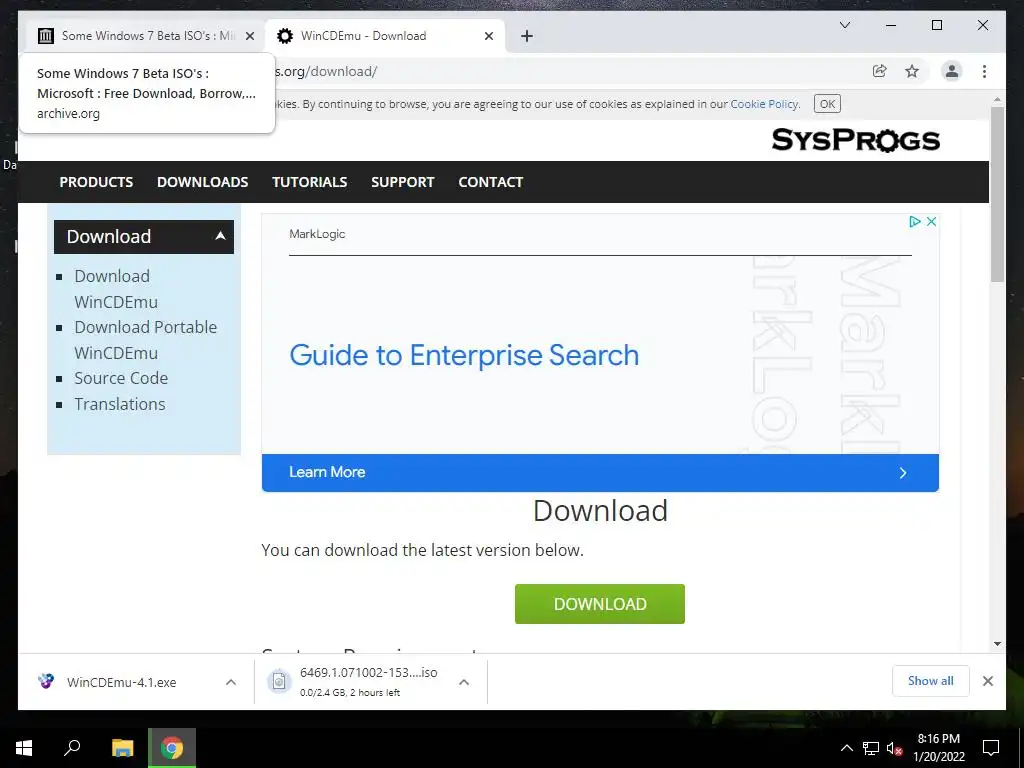Close the WinCDEmu - Download tab
1024x768 pixels.
coord(488,36)
